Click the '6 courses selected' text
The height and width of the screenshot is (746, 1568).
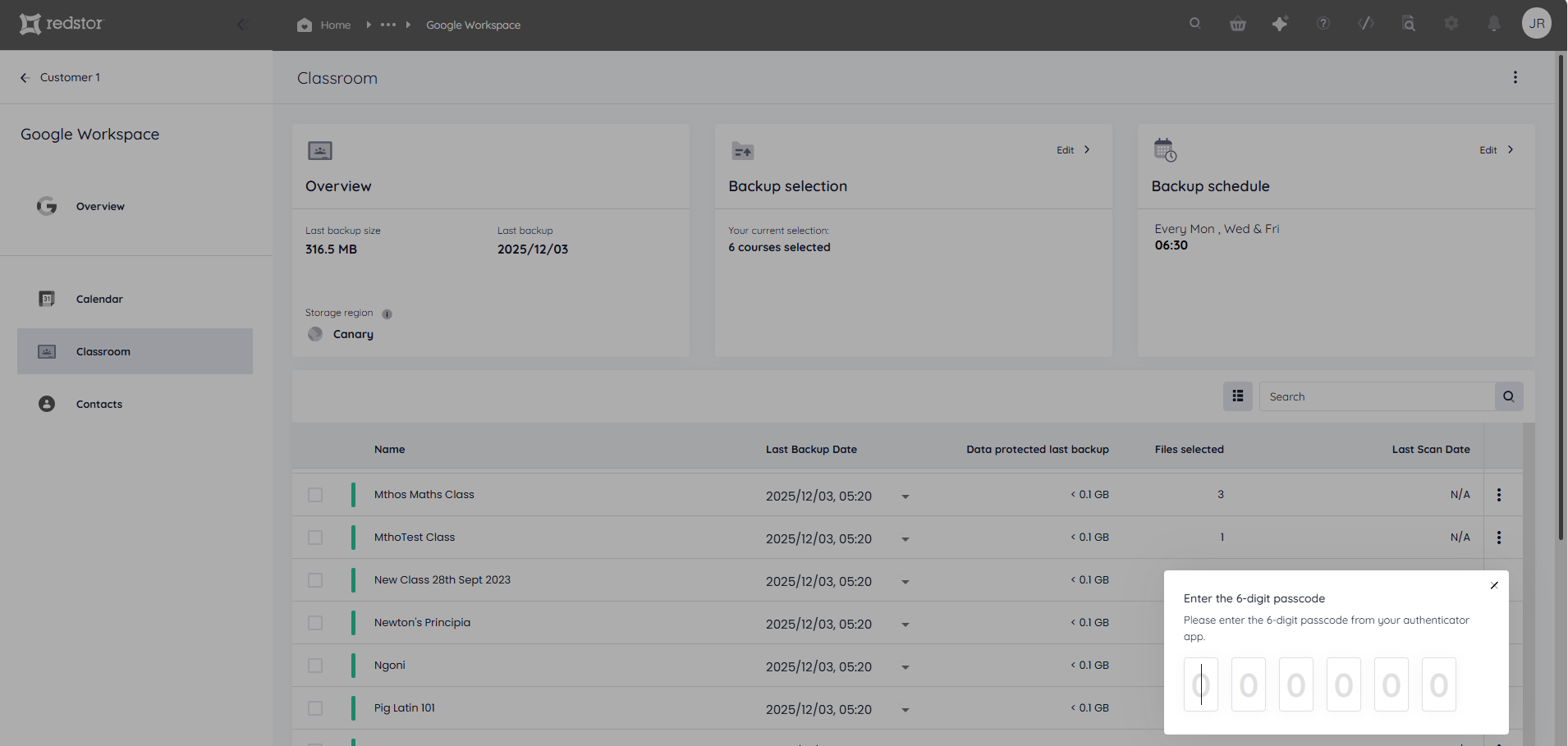point(779,247)
